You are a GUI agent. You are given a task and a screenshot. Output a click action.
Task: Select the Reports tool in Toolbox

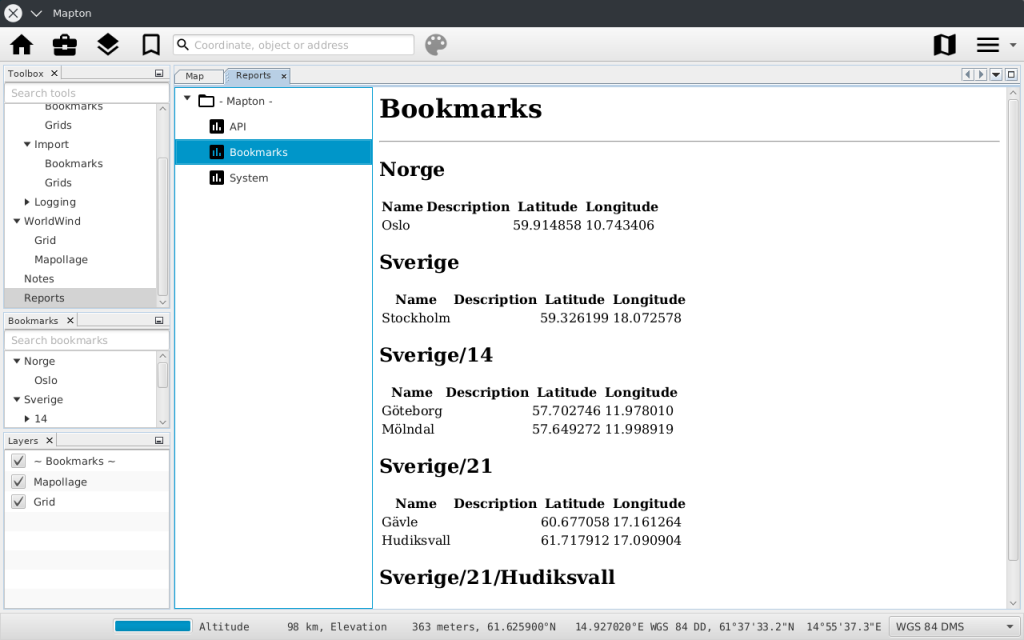[81, 298]
